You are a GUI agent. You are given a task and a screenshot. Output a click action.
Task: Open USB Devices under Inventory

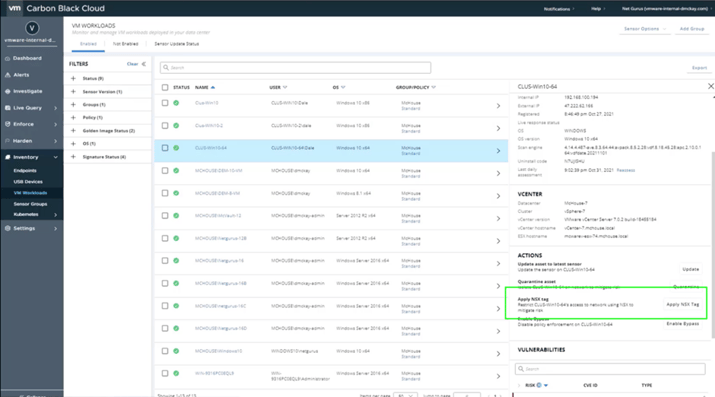28,181
